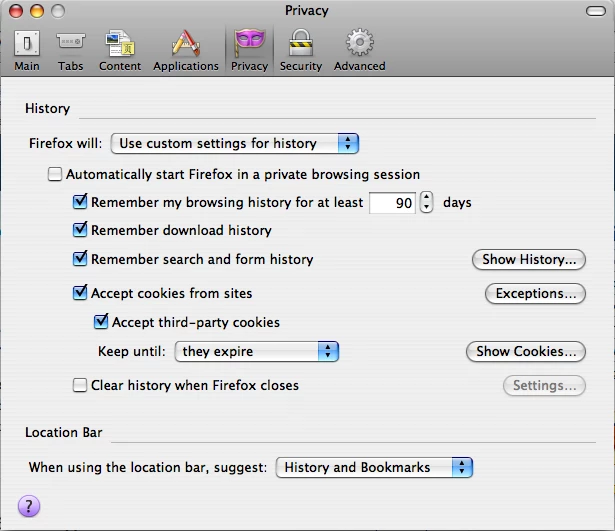
Task: Open the Tabs preferences pane icon
Action: pos(71,42)
